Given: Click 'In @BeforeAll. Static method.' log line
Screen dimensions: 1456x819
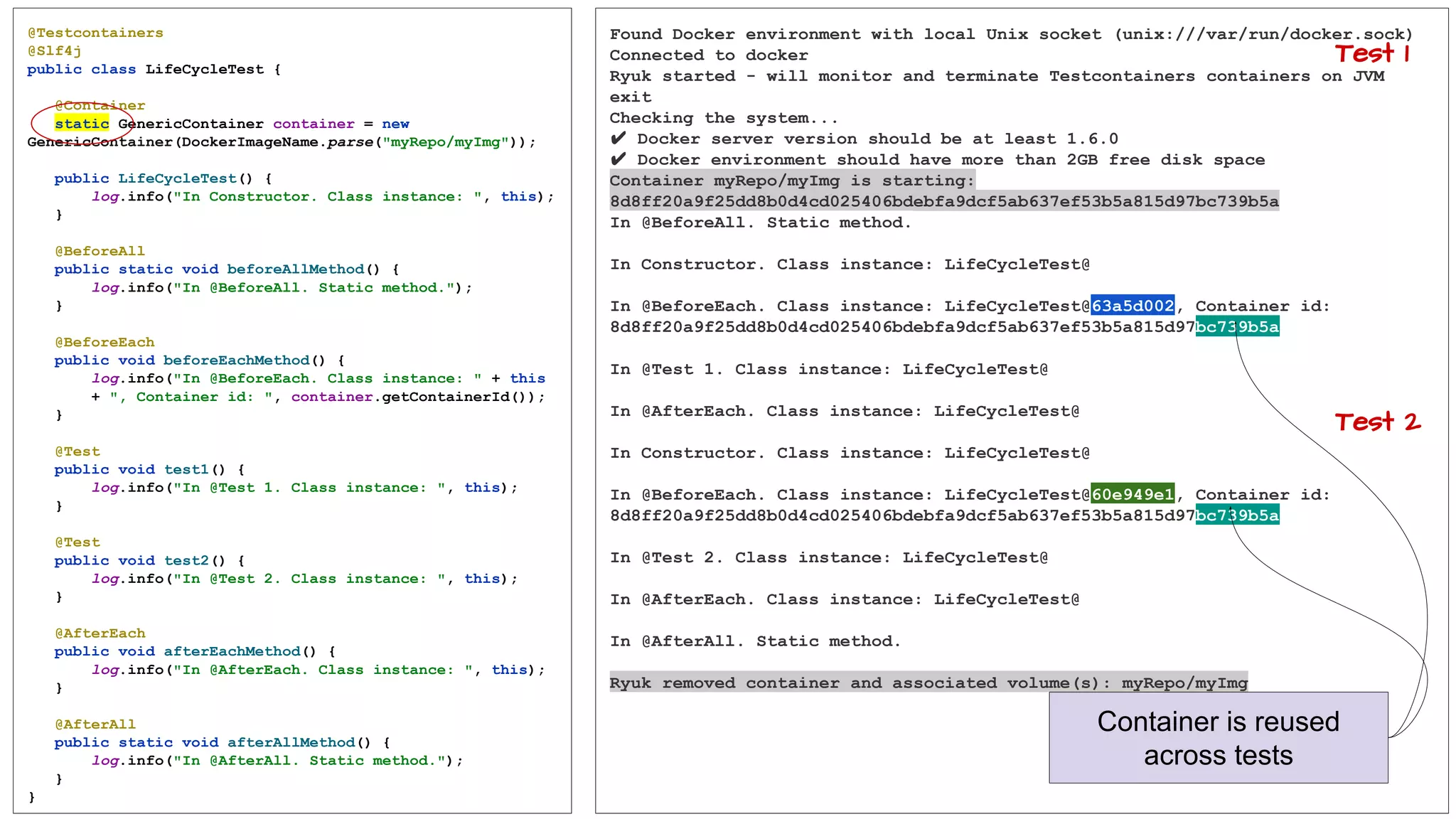Looking at the screenshot, I should point(760,223).
